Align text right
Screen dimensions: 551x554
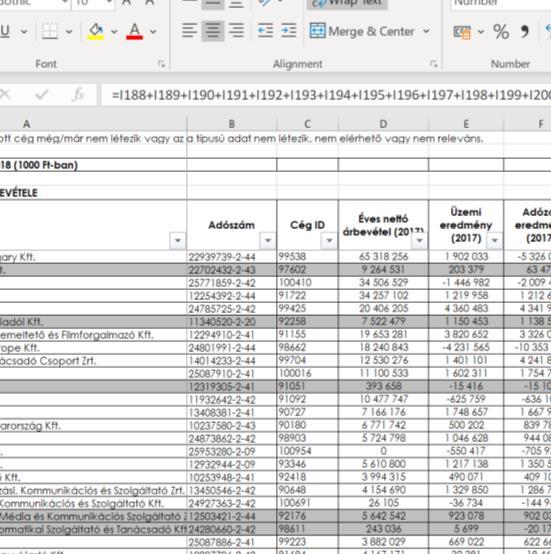click(236, 31)
